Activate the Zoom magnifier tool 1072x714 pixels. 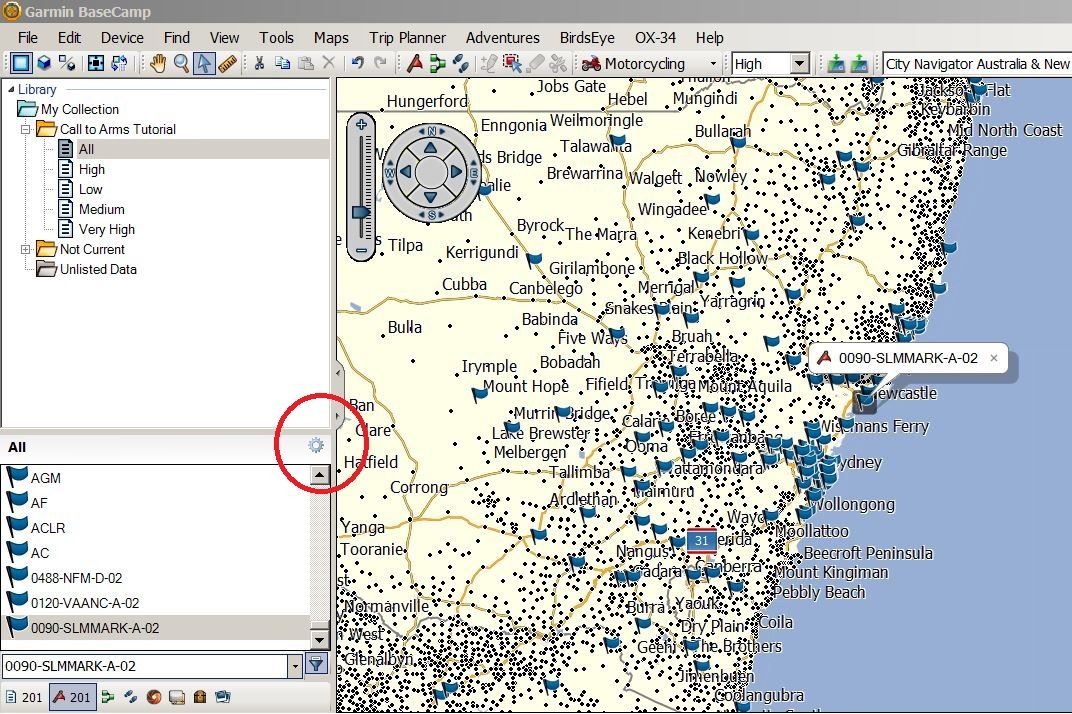click(x=181, y=64)
